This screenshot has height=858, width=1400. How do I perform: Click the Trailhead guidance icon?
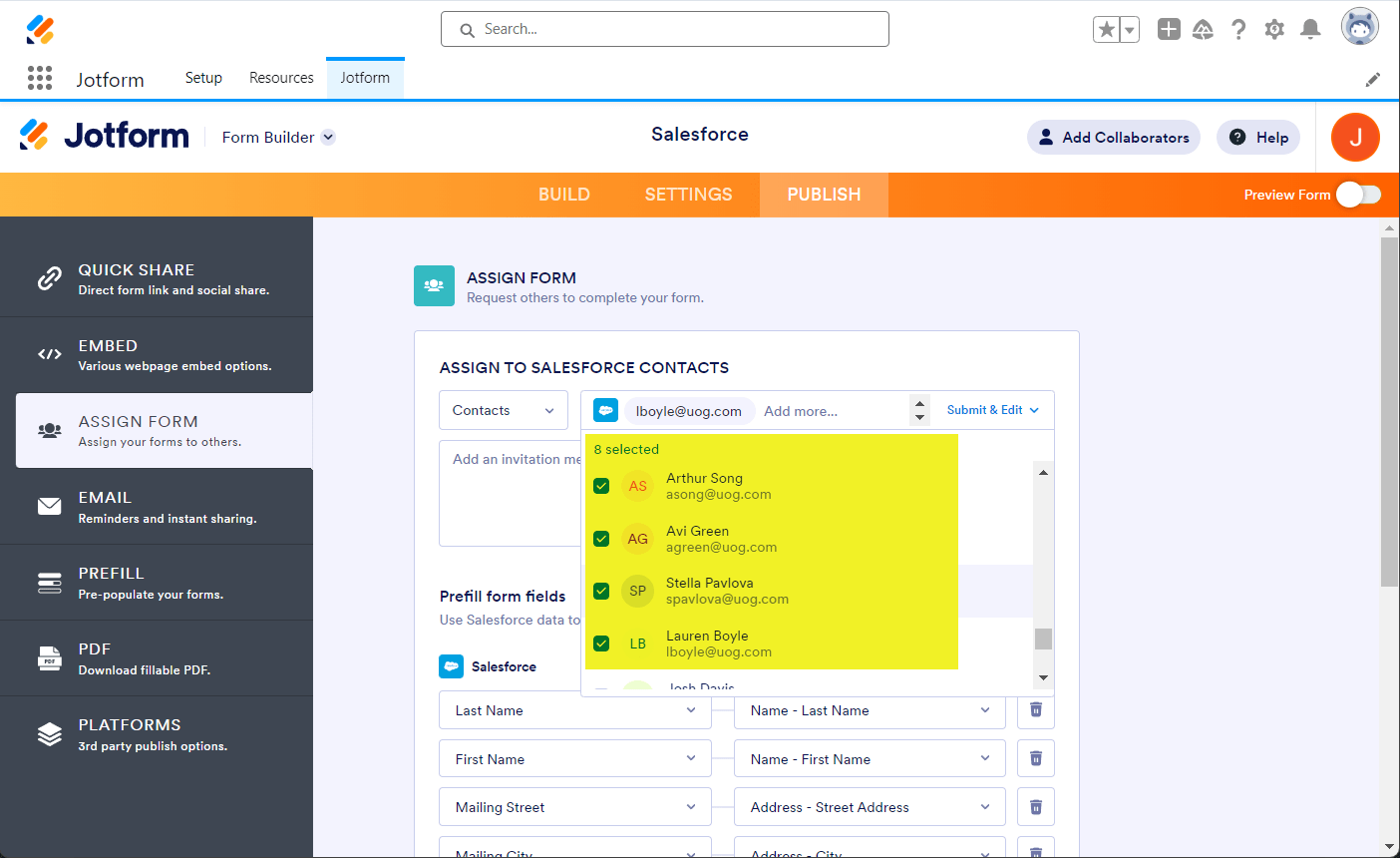pyautogui.click(x=1204, y=29)
